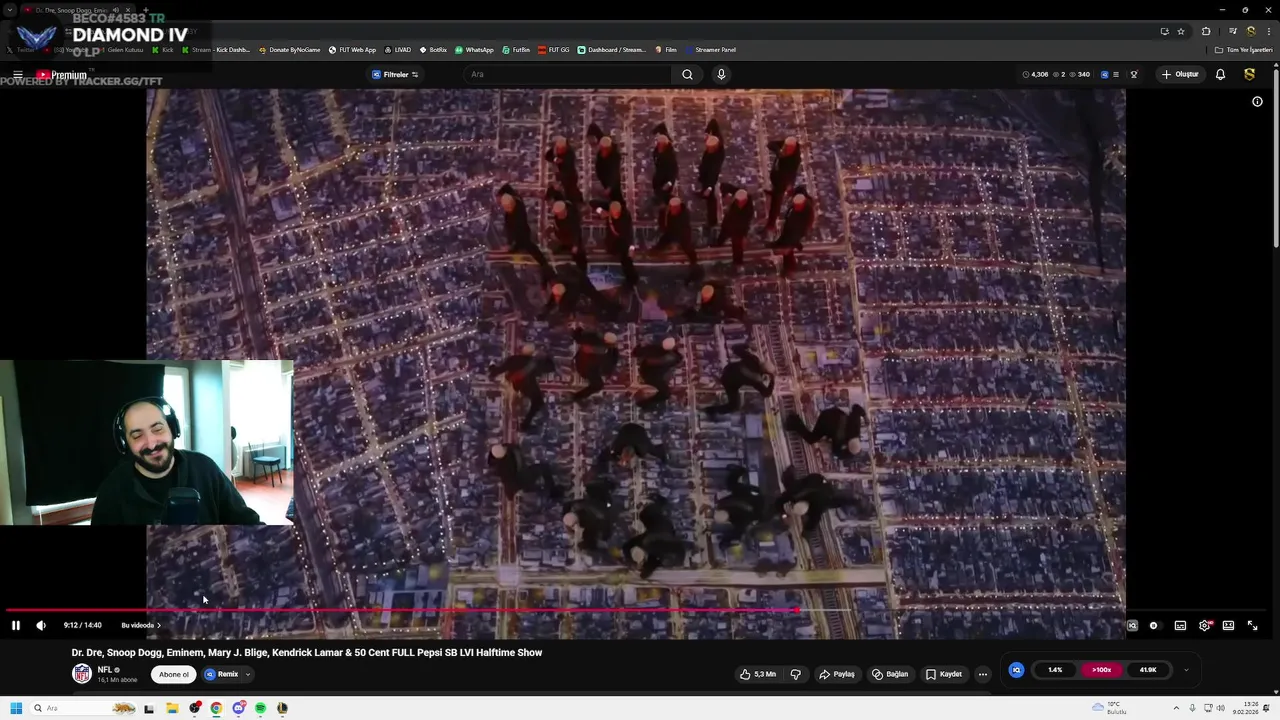Open more actions three-dot menu
Image resolution: width=1280 pixels, height=720 pixels.
pyautogui.click(x=982, y=674)
